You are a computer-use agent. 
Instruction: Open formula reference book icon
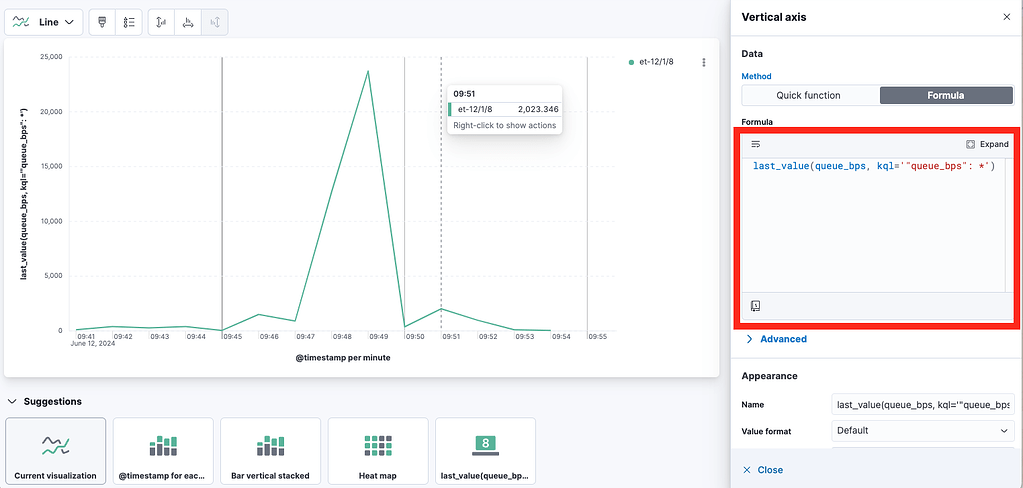[x=756, y=305]
